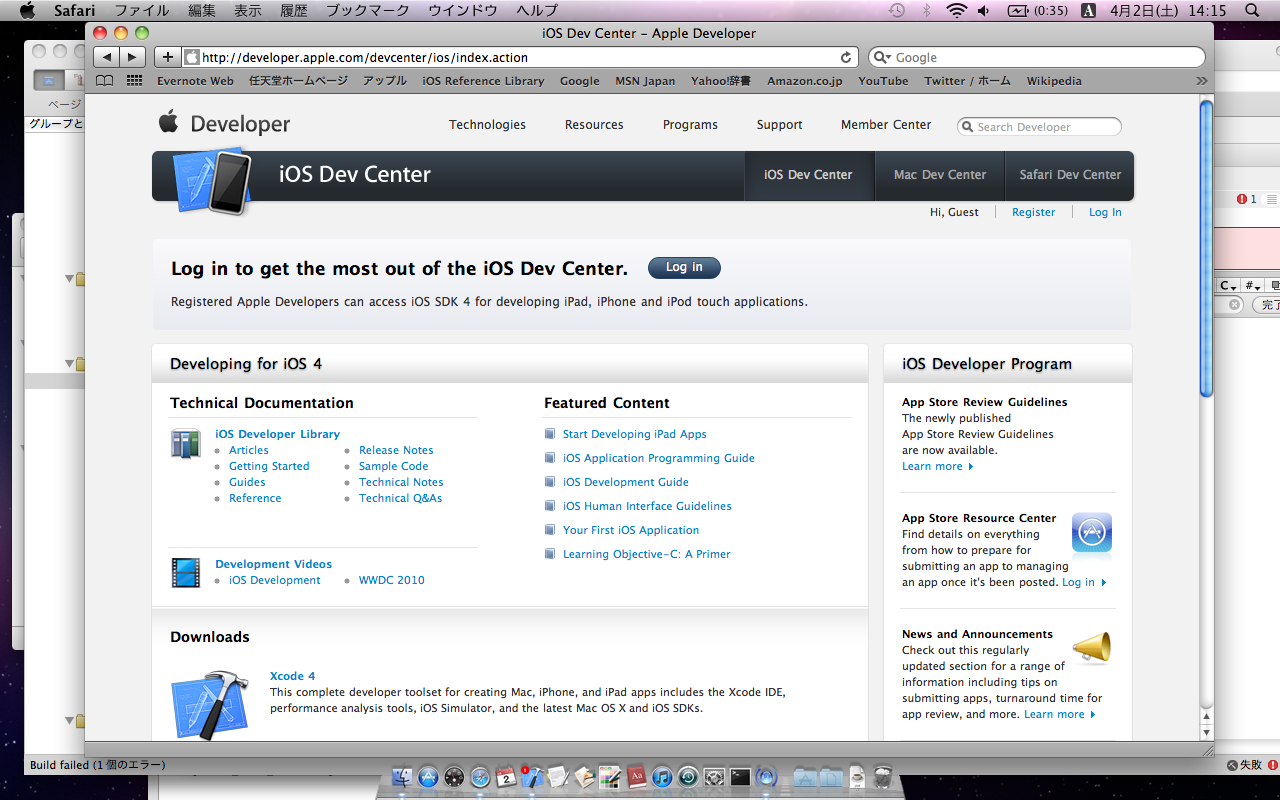Open iOS Human Interface Guidelines link
1280x800 pixels.
pos(647,506)
